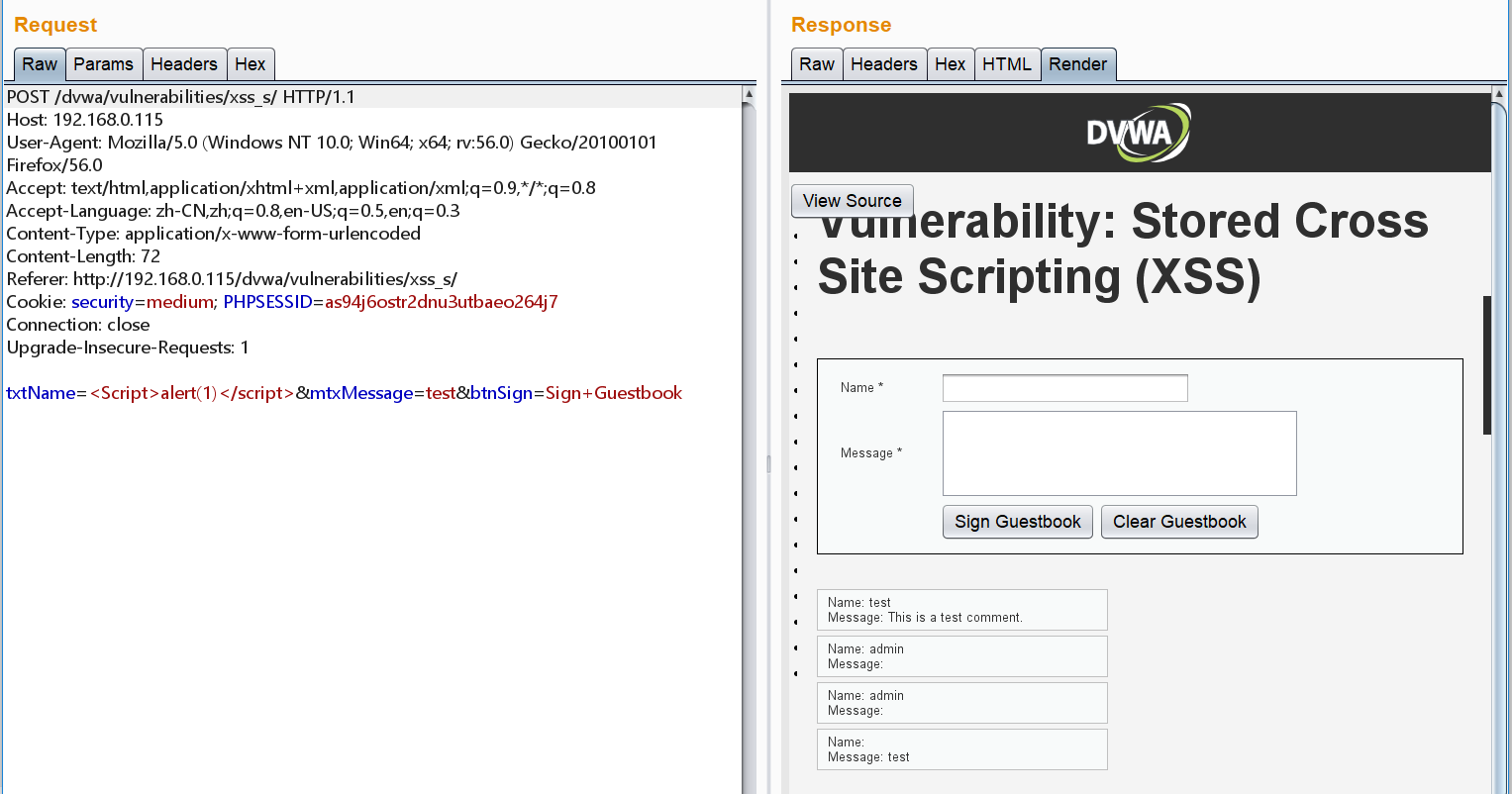Focus the Name input field

(1065, 388)
